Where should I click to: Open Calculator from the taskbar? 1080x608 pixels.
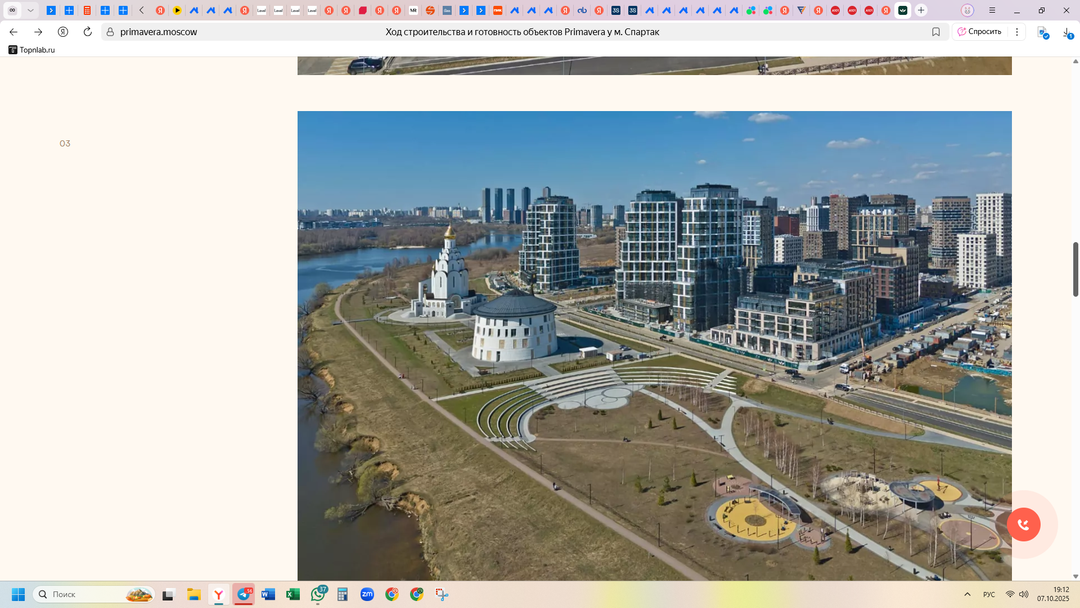(x=343, y=594)
